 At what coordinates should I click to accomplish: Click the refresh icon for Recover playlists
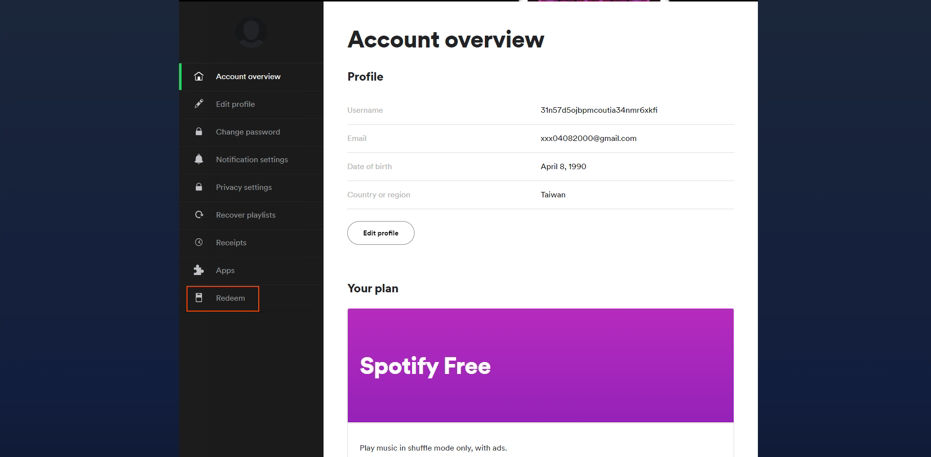tap(199, 215)
